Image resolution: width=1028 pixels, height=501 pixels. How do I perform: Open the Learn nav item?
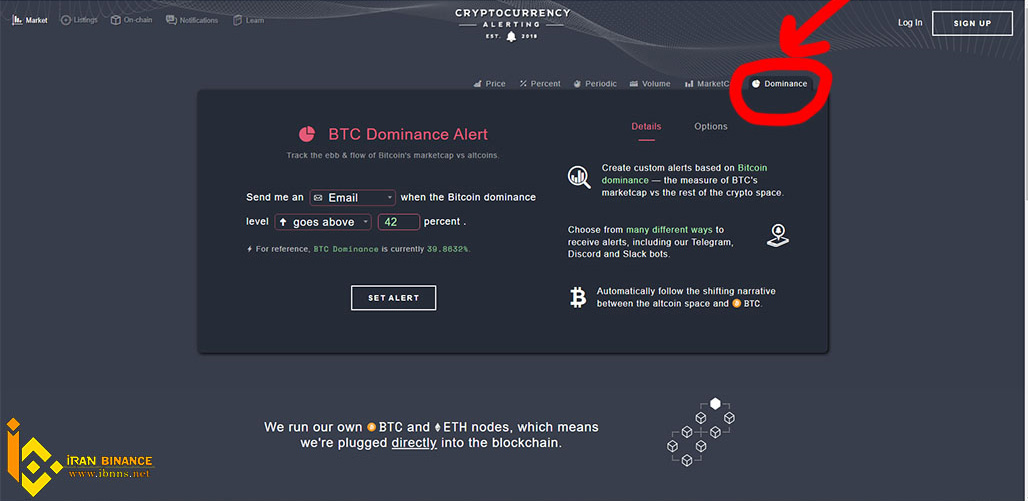[x=248, y=20]
